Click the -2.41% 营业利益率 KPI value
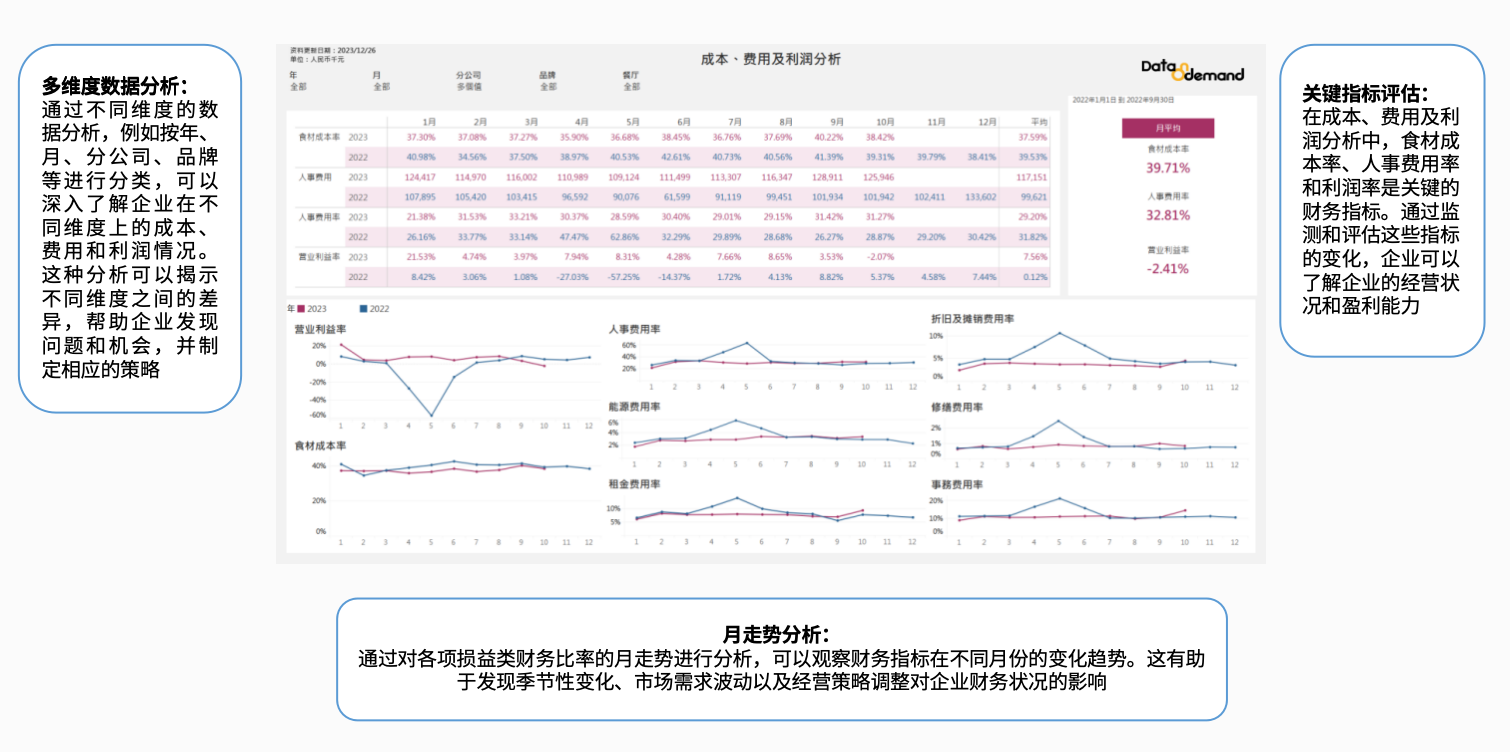Image resolution: width=1510 pixels, height=752 pixels. pyautogui.click(x=1167, y=268)
